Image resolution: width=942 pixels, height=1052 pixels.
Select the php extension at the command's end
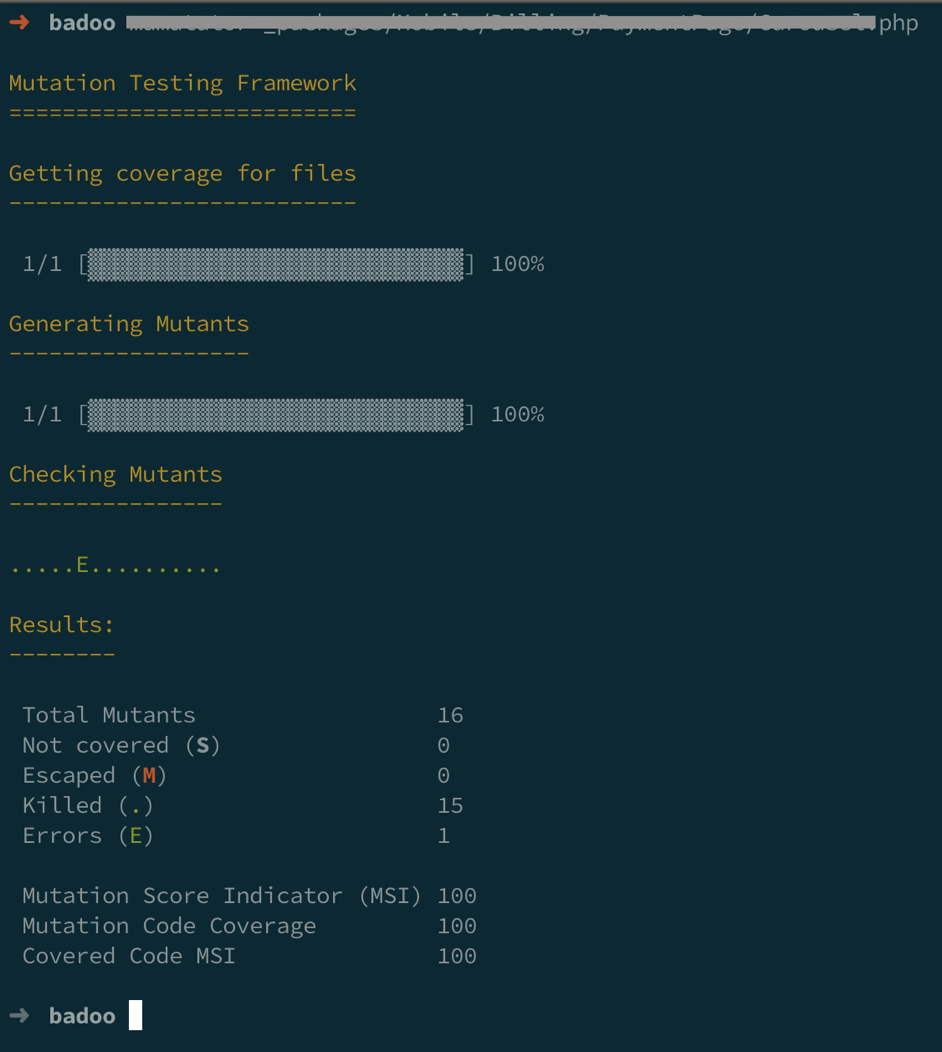point(899,22)
